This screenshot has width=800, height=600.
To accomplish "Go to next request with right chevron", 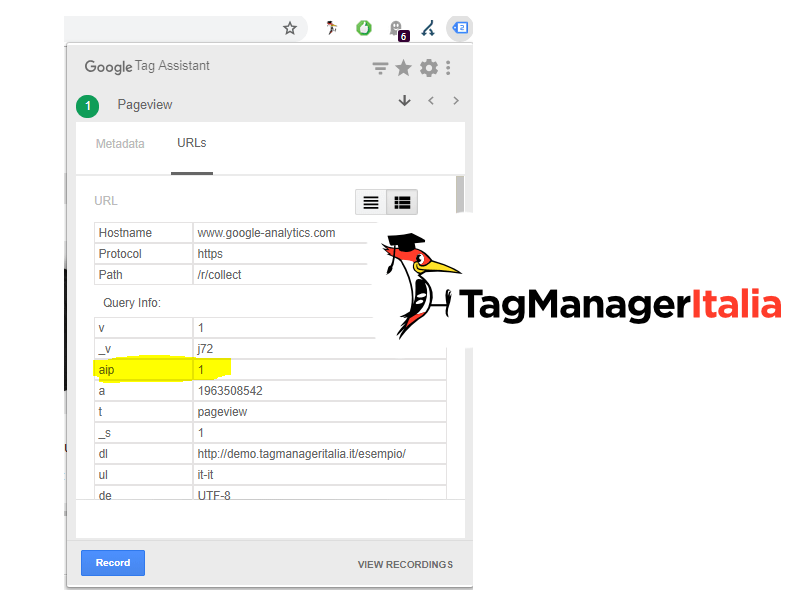I will point(456,101).
